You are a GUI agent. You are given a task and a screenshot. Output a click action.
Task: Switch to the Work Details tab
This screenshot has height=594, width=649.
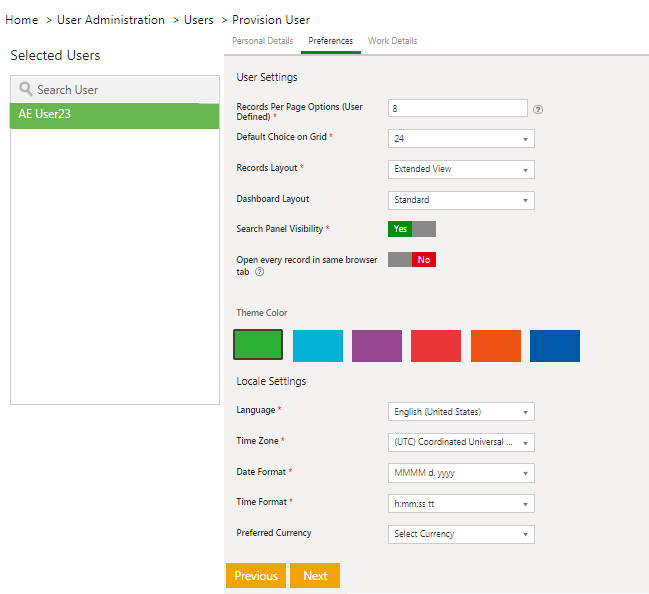[393, 41]
